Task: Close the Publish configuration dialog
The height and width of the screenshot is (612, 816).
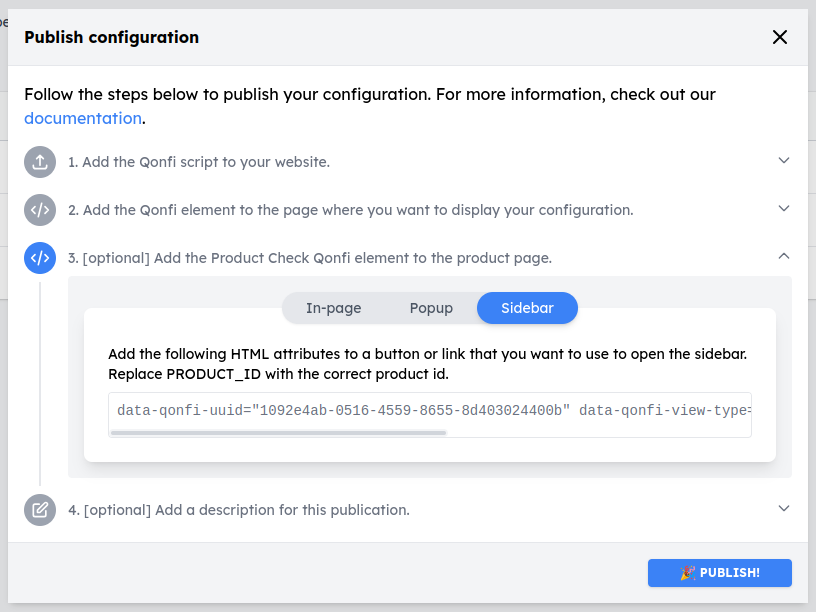Action: [780, 37]
